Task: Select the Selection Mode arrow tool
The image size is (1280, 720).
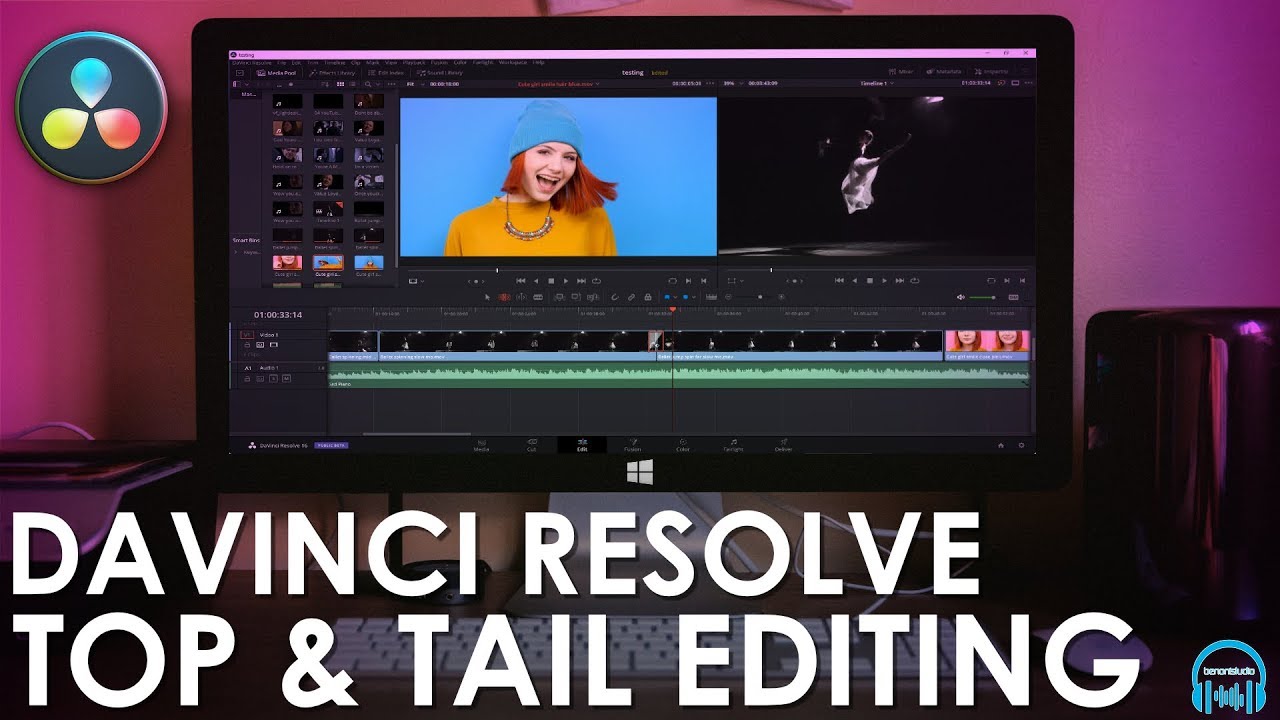Action: coord(487,297)
